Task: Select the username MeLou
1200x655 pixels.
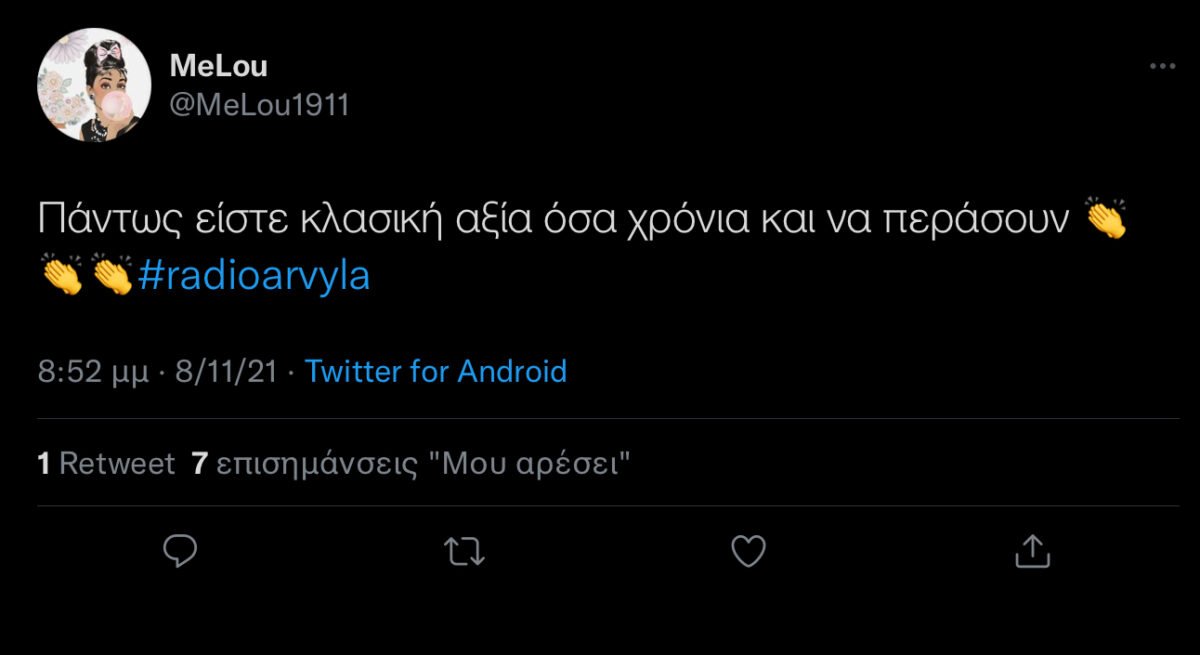Action: pyautogui.click(x=218, y=65)
